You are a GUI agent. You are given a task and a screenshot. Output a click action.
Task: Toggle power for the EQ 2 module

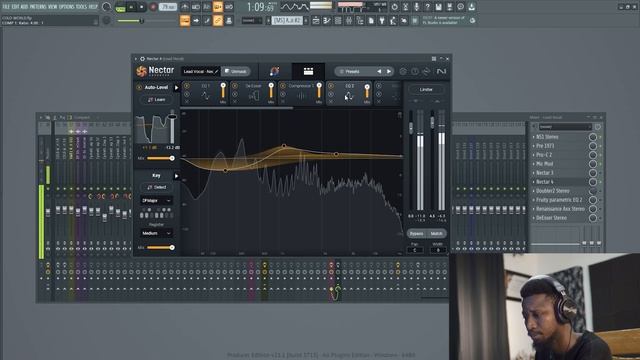331,86
